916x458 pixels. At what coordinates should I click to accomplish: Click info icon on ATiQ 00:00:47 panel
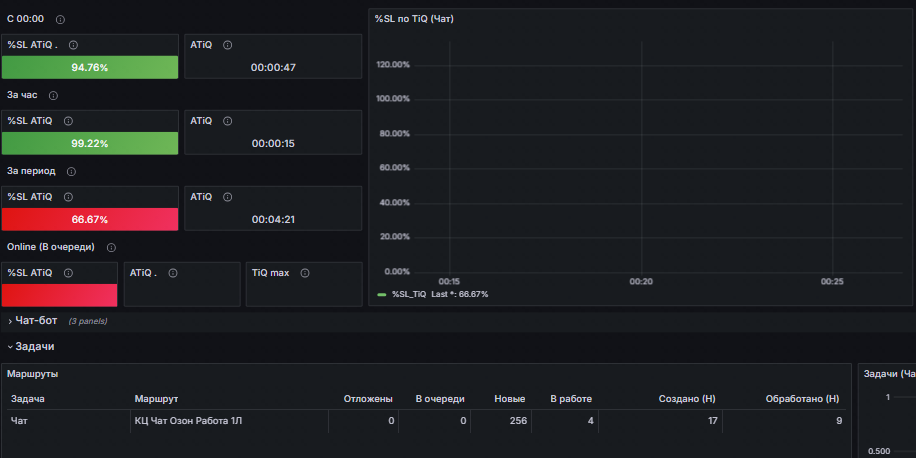coord(227,45)
